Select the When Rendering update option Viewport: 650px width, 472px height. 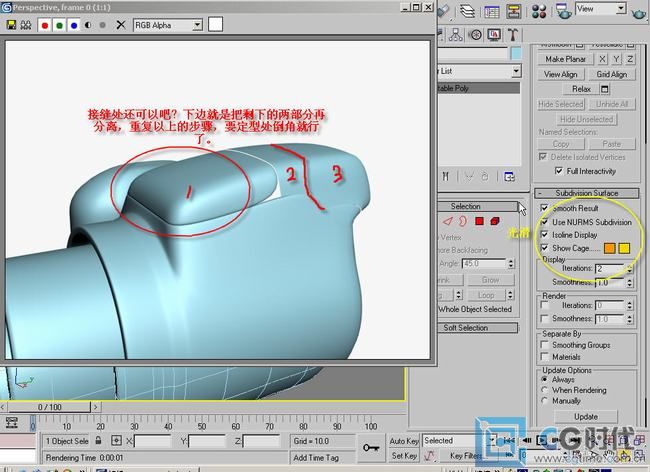click(x=545, y=390)
